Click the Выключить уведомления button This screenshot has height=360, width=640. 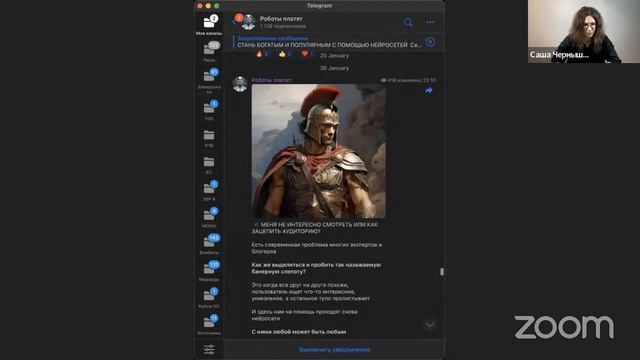pos(334,350)
